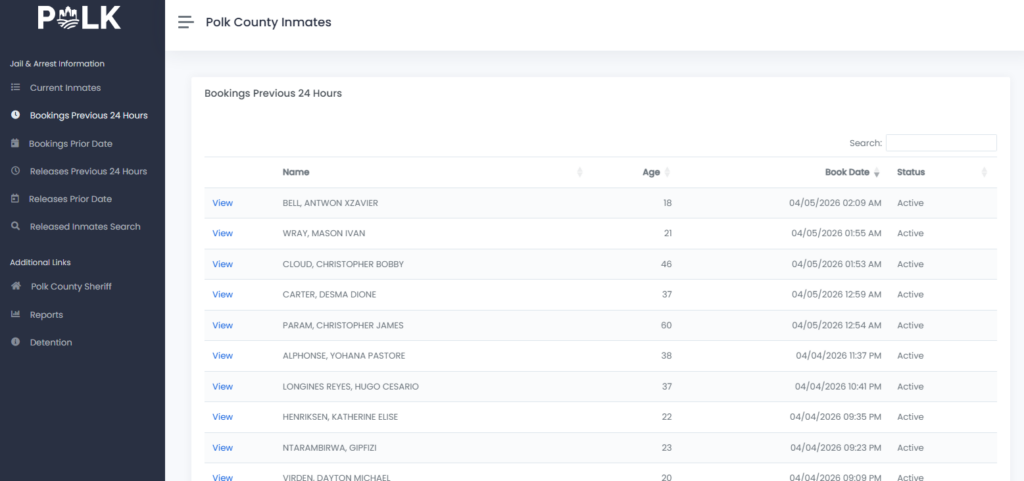Click the calendar icon beside Bookings Prior Date
Screen dimensions: 1024x481
(x=15, y=143)
